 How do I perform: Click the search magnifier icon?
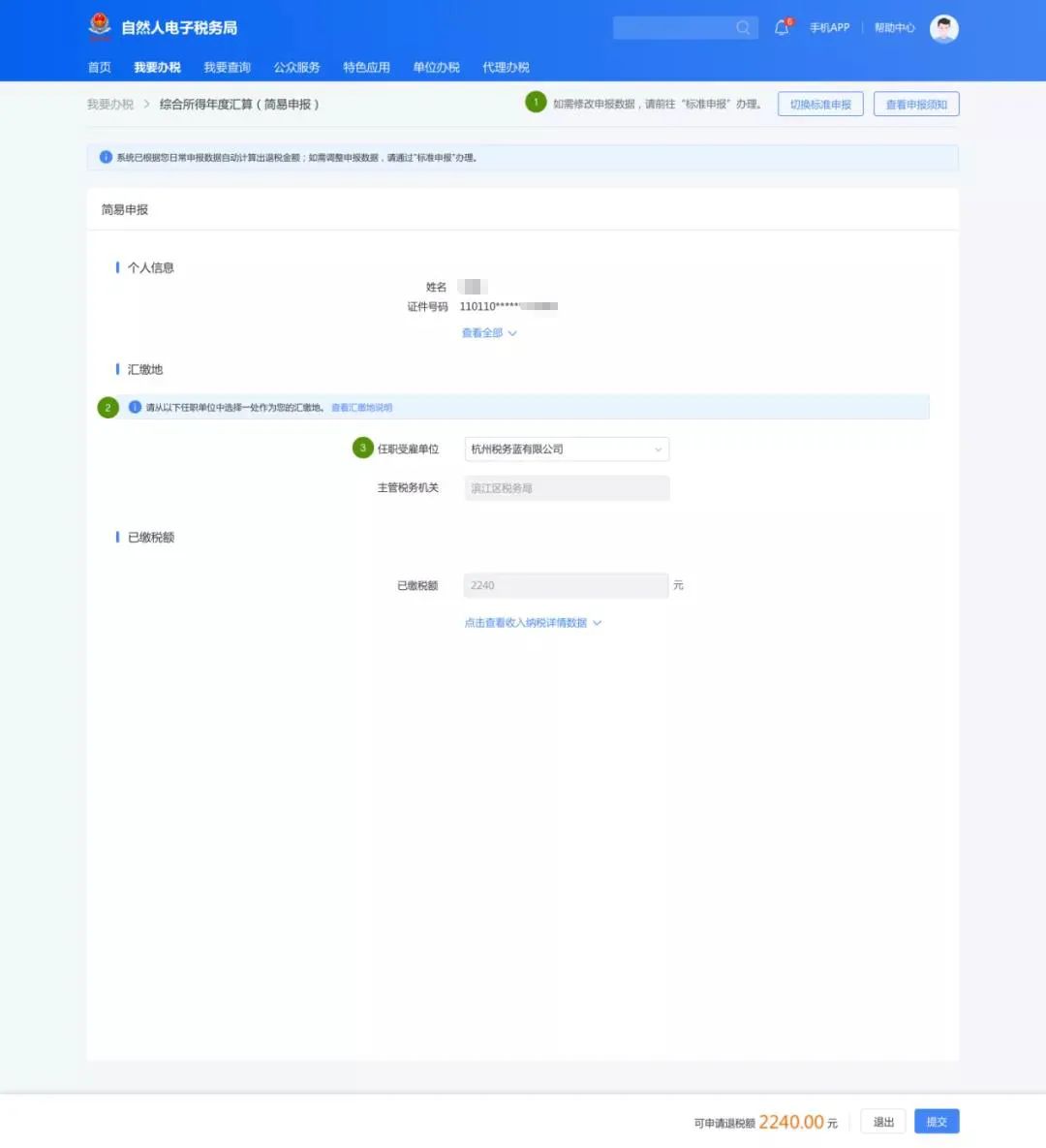tap(743, 28)
